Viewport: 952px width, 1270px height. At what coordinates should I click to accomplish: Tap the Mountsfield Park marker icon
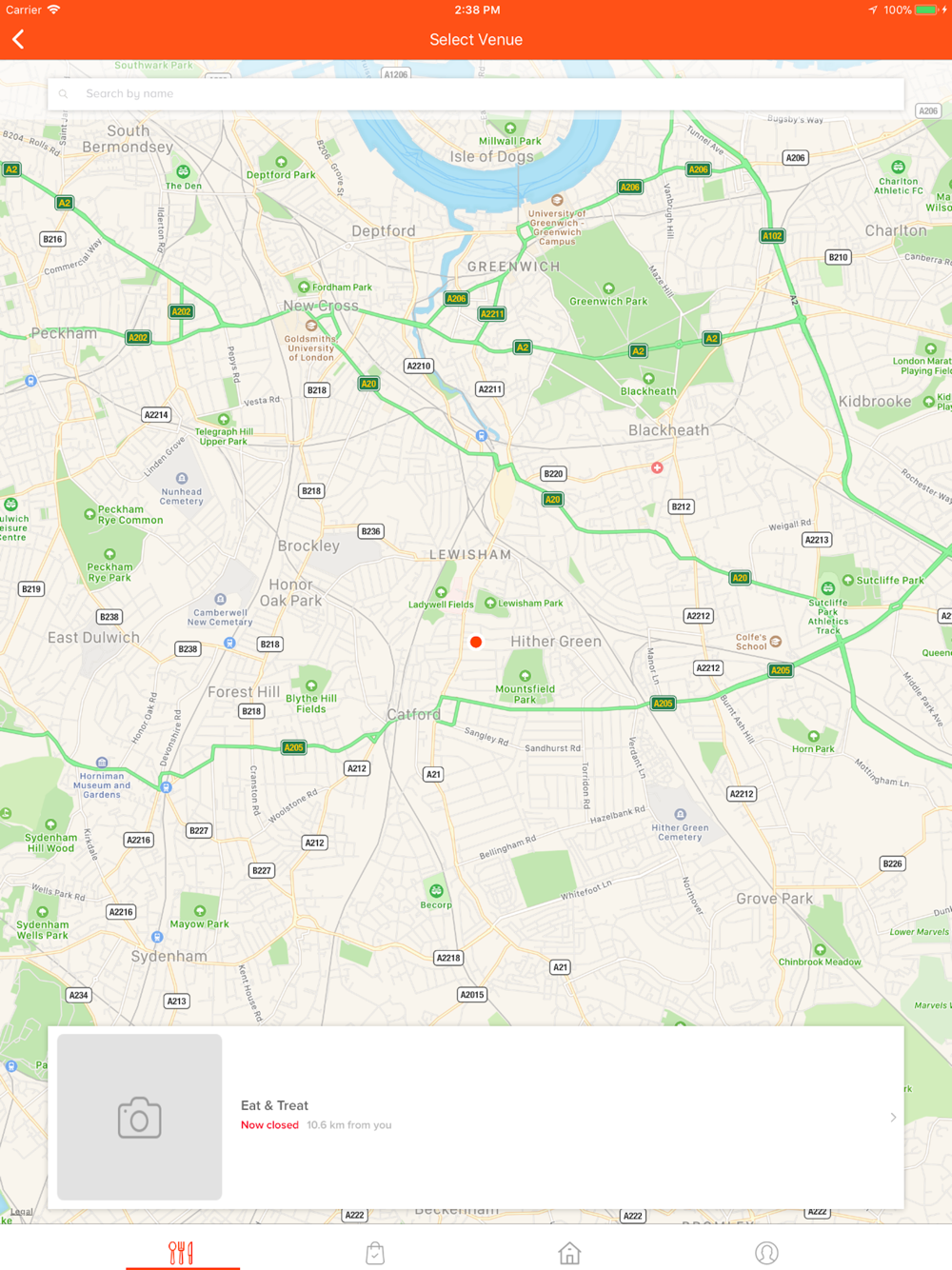[x=525, y=676]
